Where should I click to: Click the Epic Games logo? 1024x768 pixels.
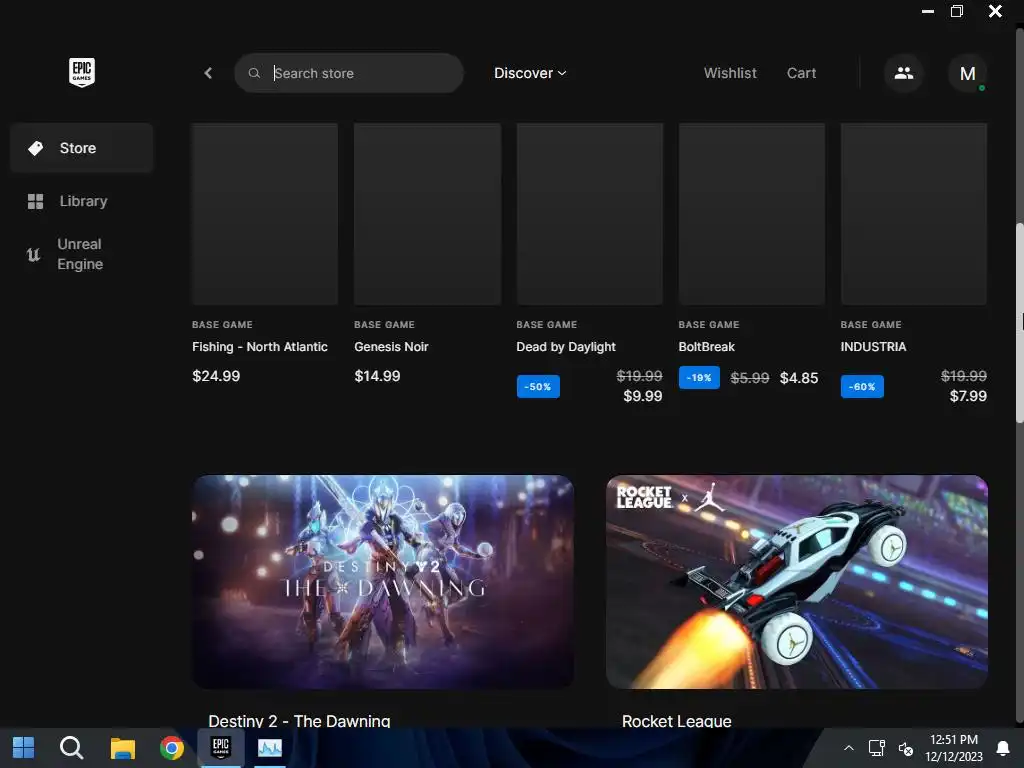(x=82, y=72)
